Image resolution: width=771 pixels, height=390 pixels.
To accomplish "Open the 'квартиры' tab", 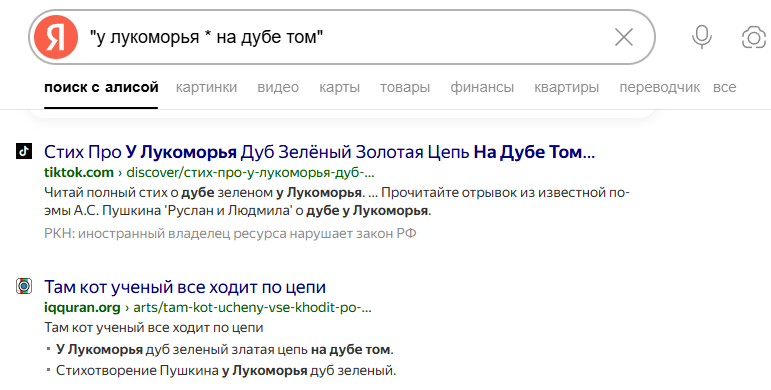I will point(566,88).
